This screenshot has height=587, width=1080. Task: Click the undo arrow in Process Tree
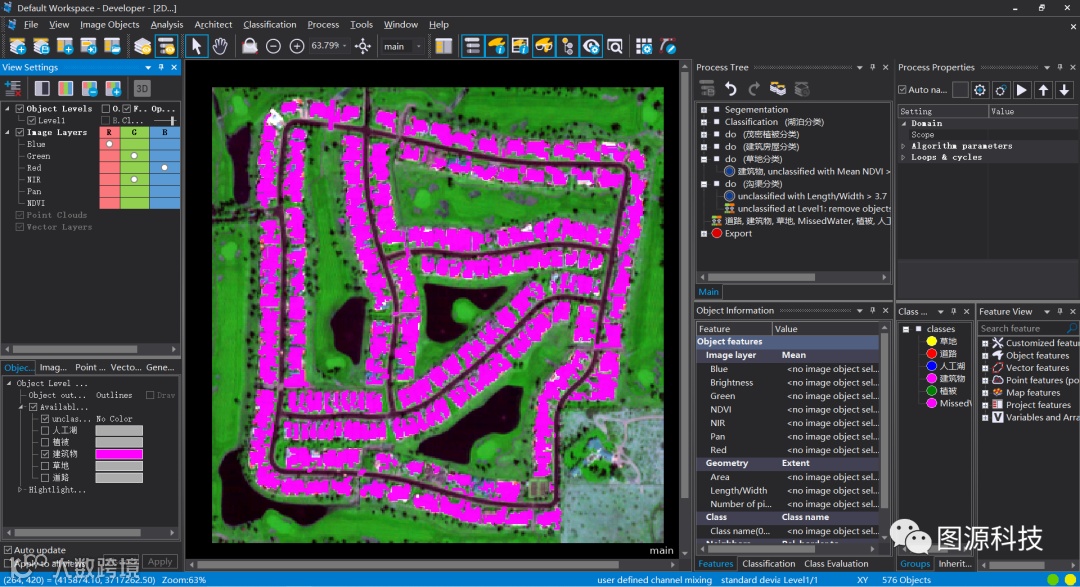click(x=731, y=89)
